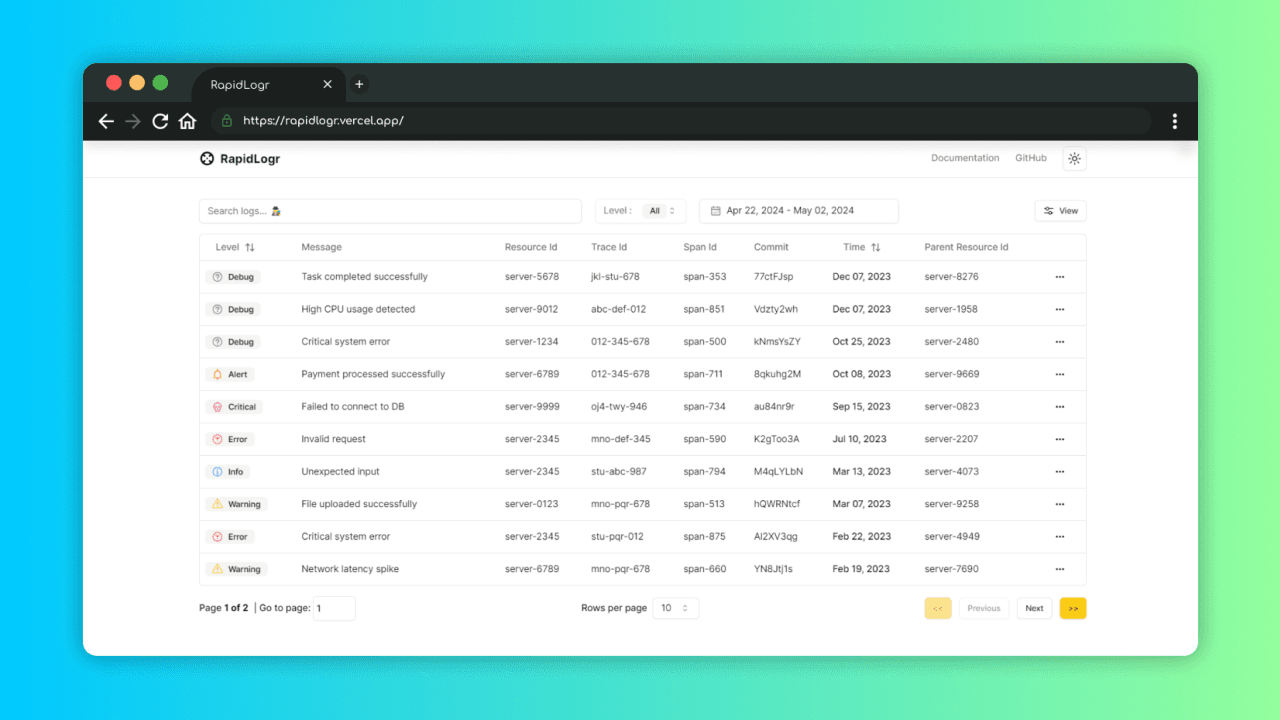The image size is (1280, 720).
Task: Visit the GitHub link
Action: coord(1030,157)
